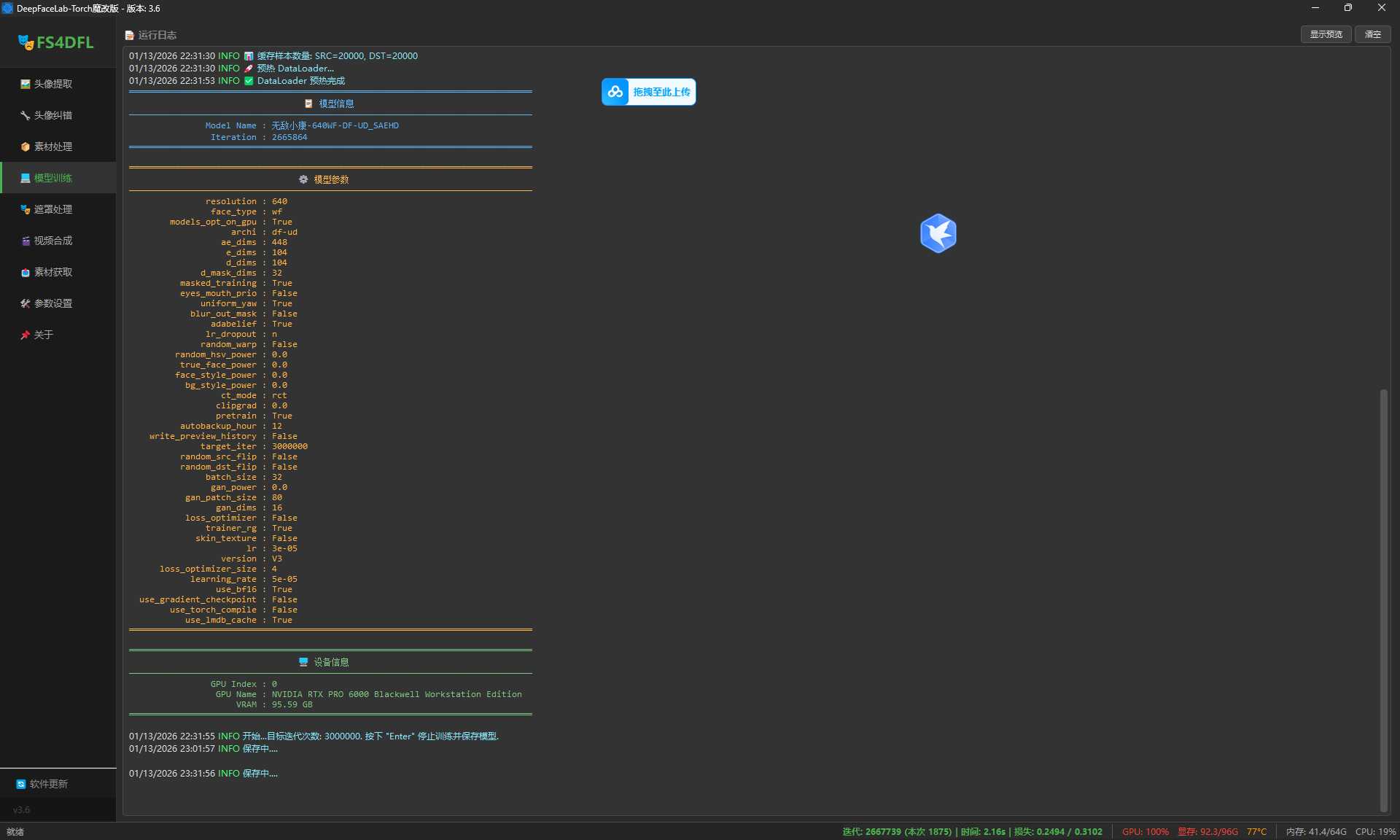Click the 拖拽至此上传 cloud upload widget
1400x840 pixels.
click(648, 92)
